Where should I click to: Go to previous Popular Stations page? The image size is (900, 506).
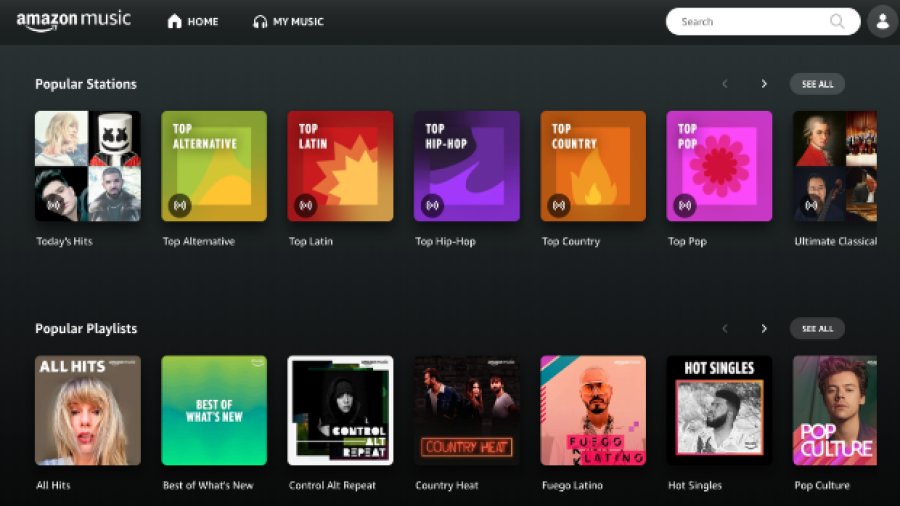(x=725, y=84)
